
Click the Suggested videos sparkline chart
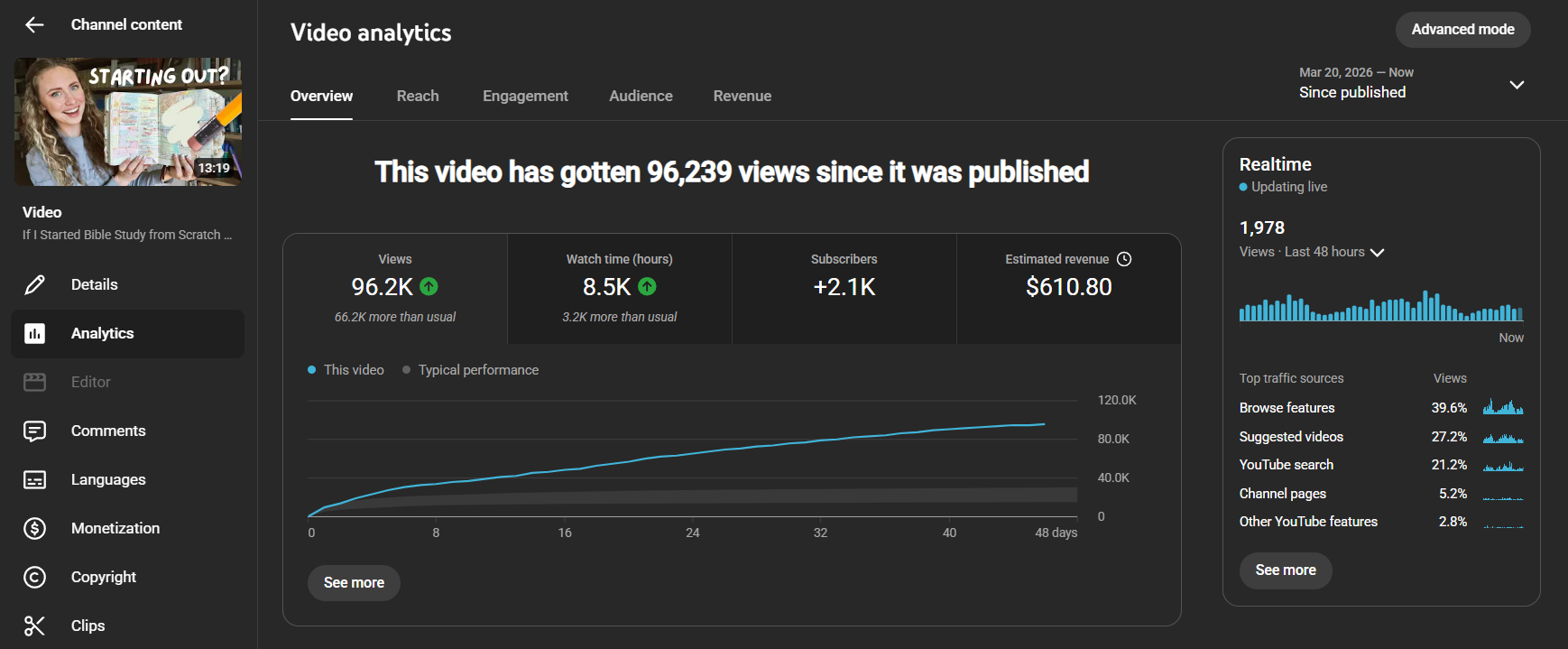pyautogui.click(x=1503, y=437)
